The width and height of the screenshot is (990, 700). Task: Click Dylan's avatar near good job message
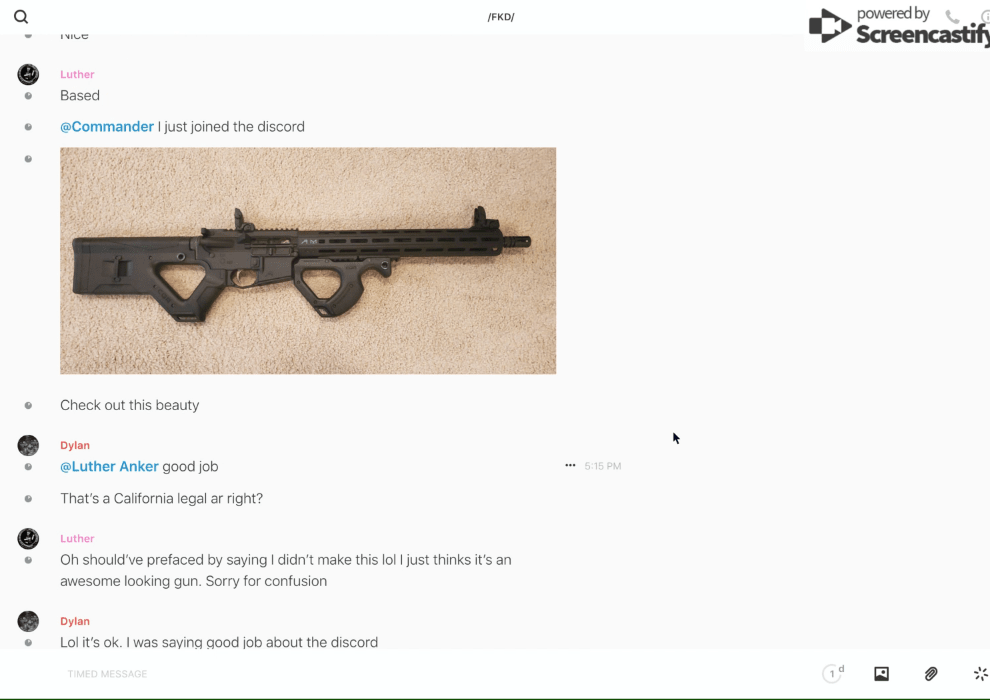tap(28, 445)
